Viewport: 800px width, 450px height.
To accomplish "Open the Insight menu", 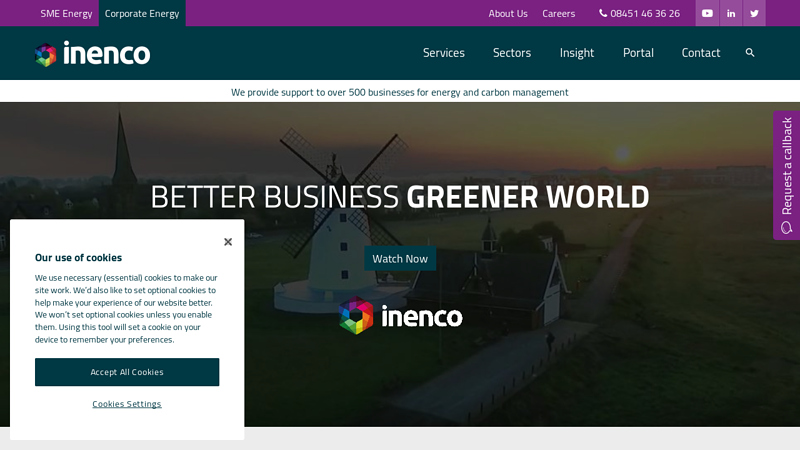I will 577,53.
